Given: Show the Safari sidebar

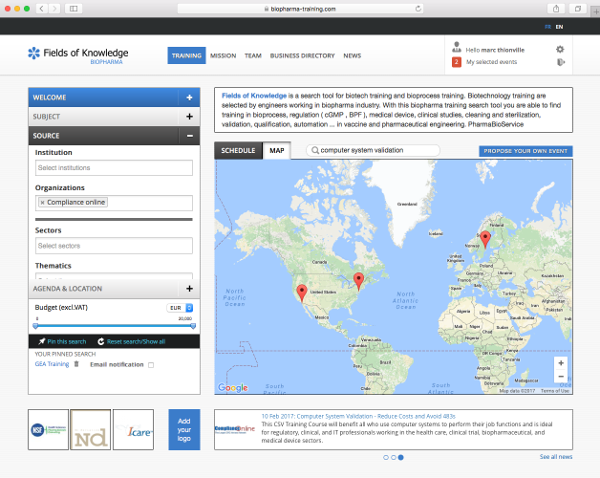Looking at the screenshot, I should tap(73, 8).
